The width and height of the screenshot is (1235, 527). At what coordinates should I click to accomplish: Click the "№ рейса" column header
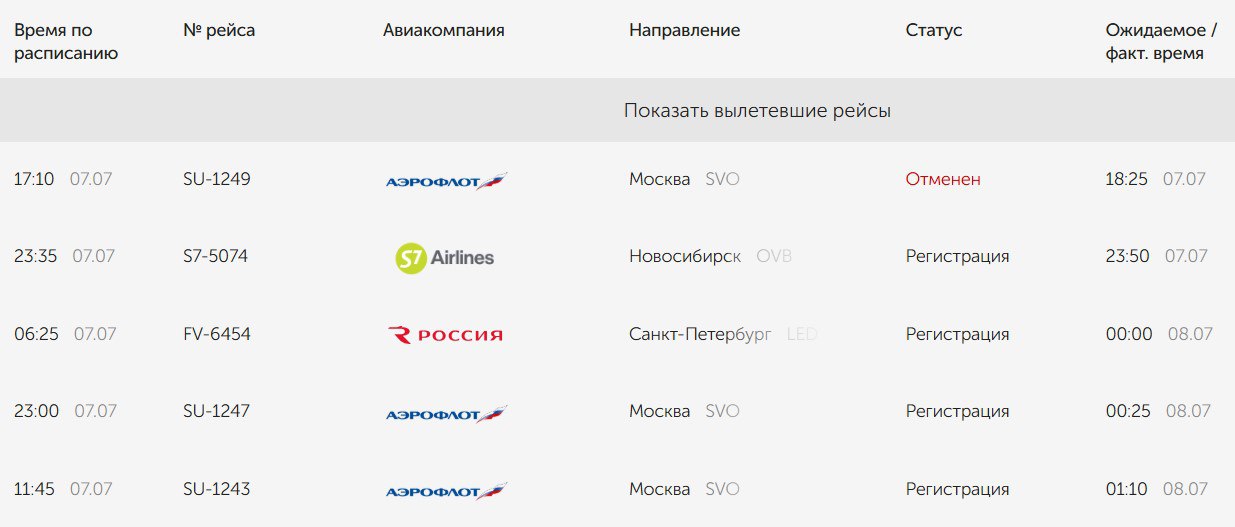219,30
